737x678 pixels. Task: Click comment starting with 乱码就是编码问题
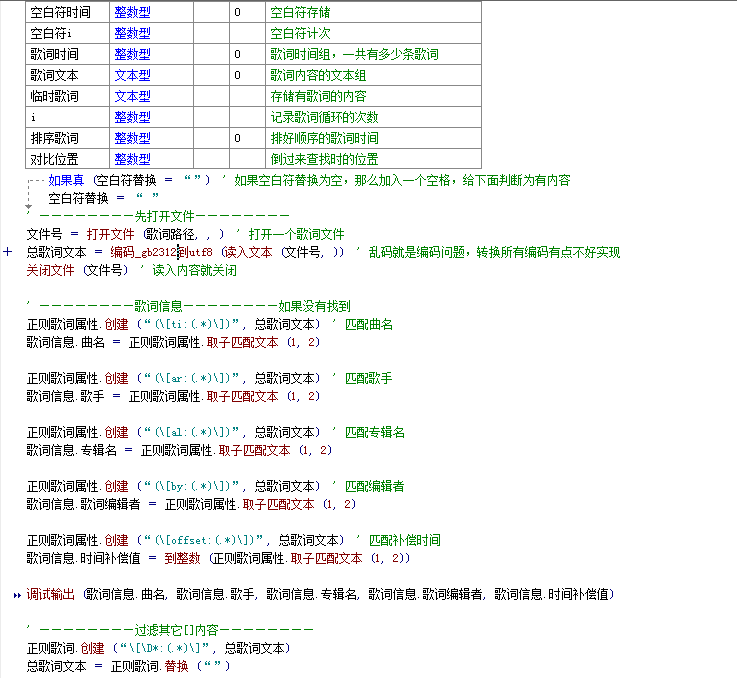coord(494,252)
